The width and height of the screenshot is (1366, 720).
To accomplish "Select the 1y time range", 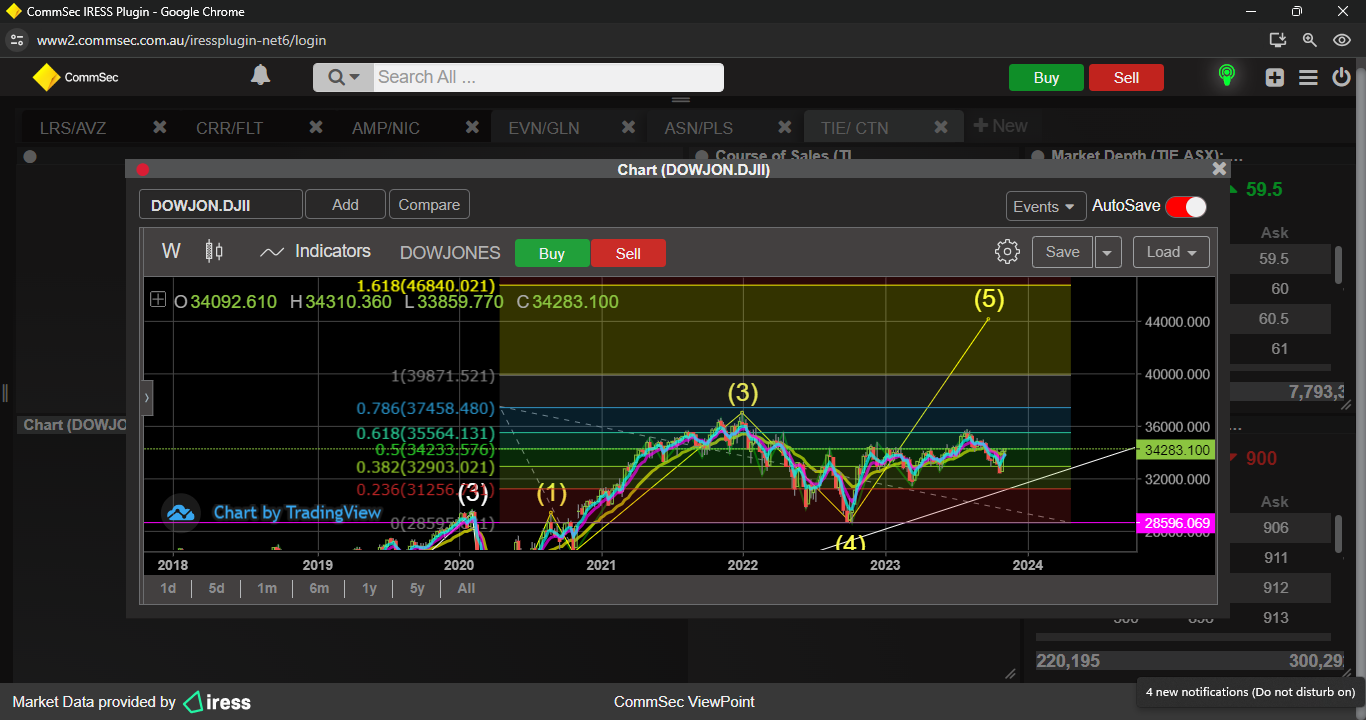I will (x=369, y=588).
